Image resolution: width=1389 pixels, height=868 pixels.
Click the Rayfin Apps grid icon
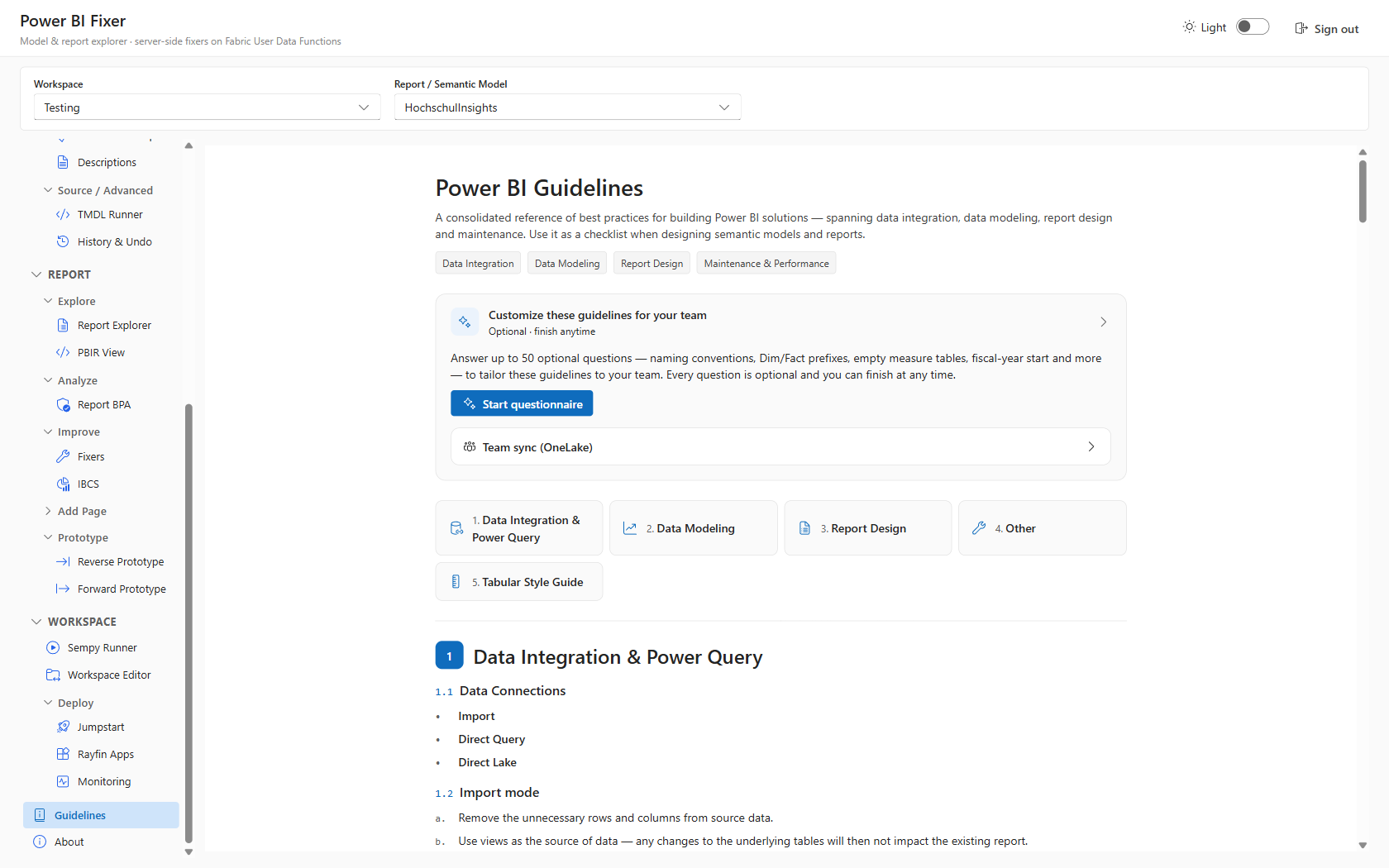point(63,754)
